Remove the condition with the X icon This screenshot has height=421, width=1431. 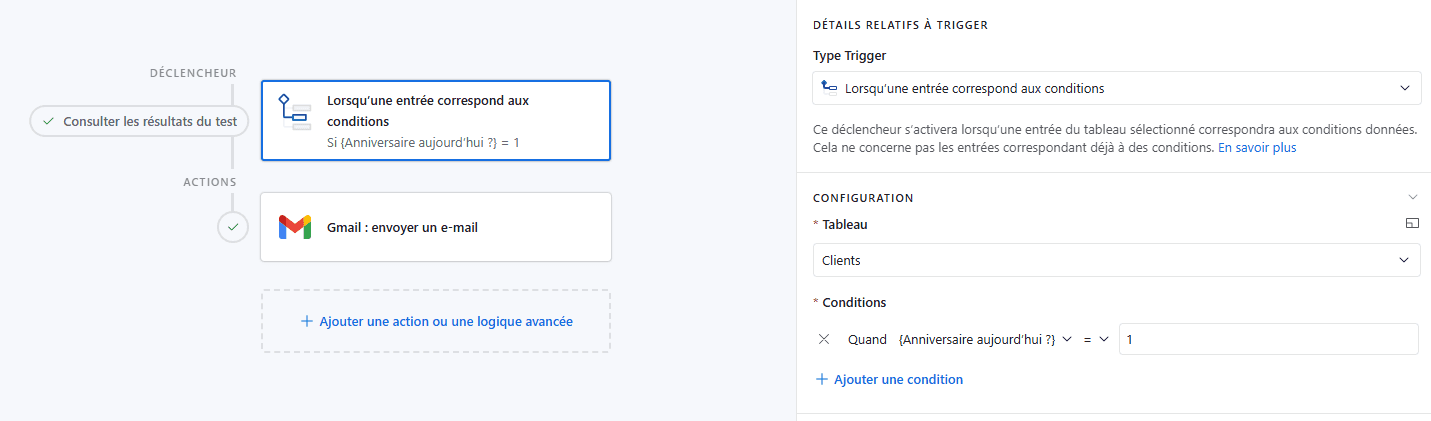pos(824,339)
